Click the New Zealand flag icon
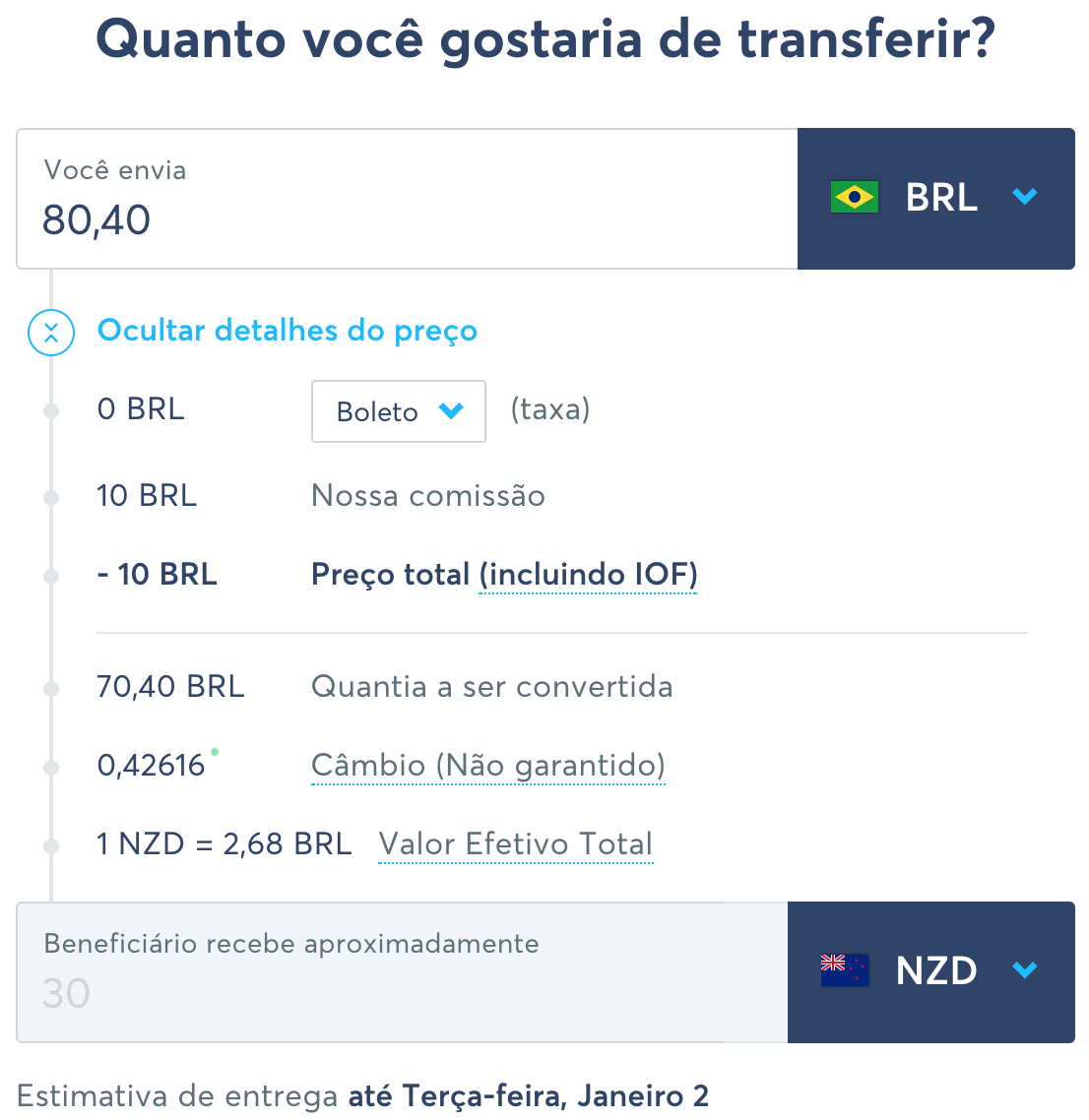The height and width of the screenshot is (1120, 1089). point(844,970)
